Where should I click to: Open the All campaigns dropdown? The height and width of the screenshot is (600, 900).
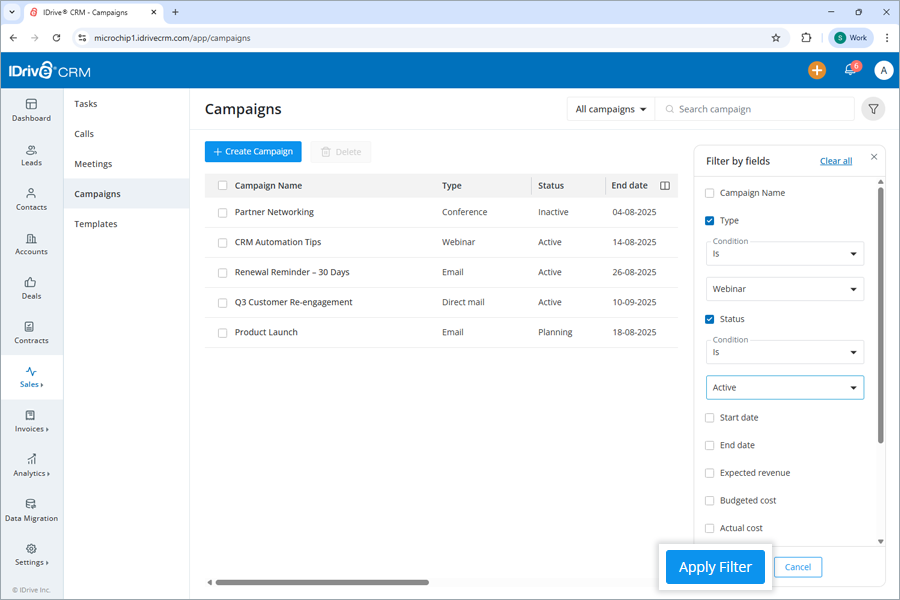pyautogui.click(x=610, y=109)
